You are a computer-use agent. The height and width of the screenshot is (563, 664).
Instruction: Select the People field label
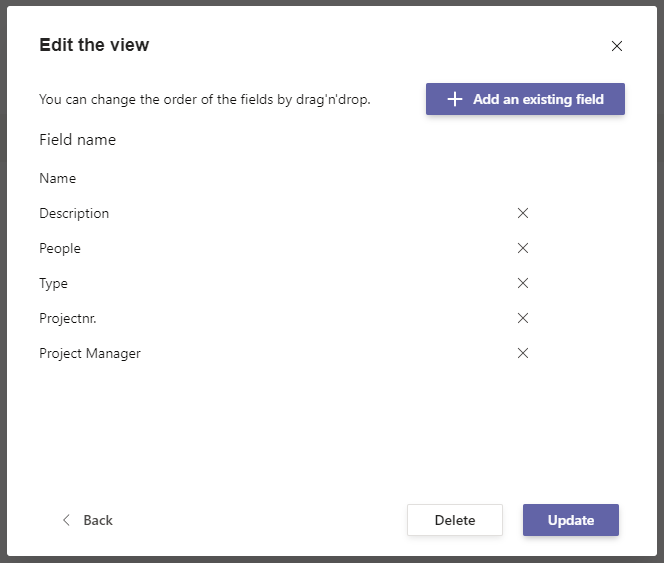tap(60, 248)
